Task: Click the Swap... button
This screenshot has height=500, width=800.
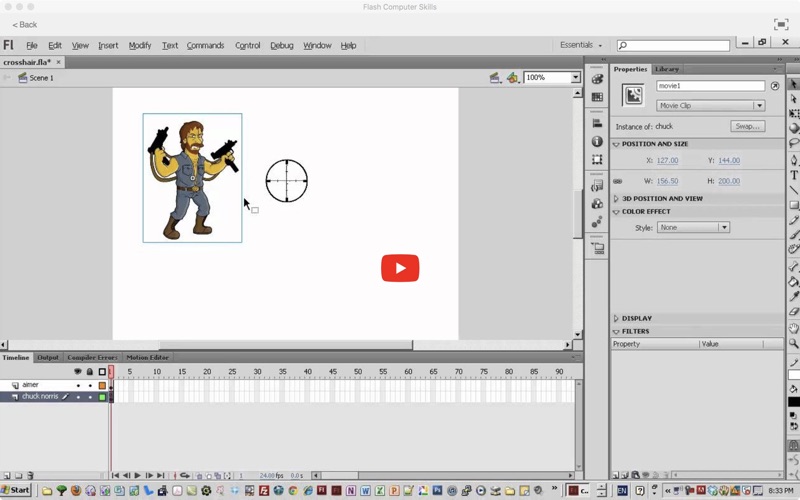Action: (x=747, y=126)
